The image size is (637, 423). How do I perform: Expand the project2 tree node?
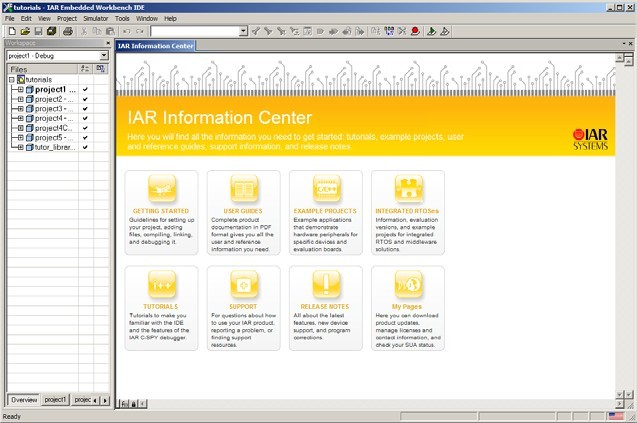pos(20,99)
